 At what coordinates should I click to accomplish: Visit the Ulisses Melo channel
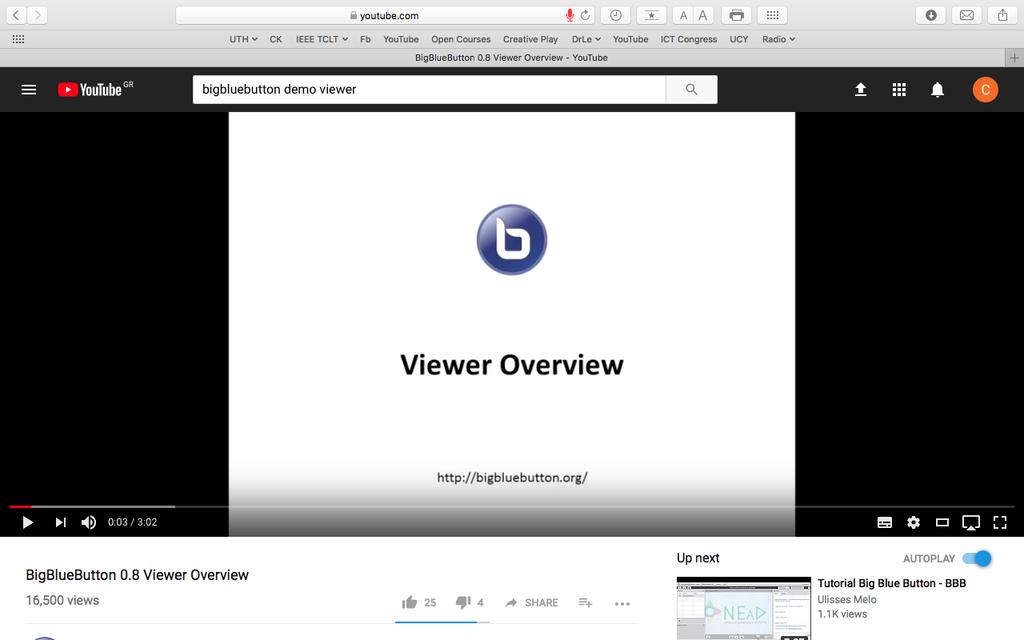846,599
